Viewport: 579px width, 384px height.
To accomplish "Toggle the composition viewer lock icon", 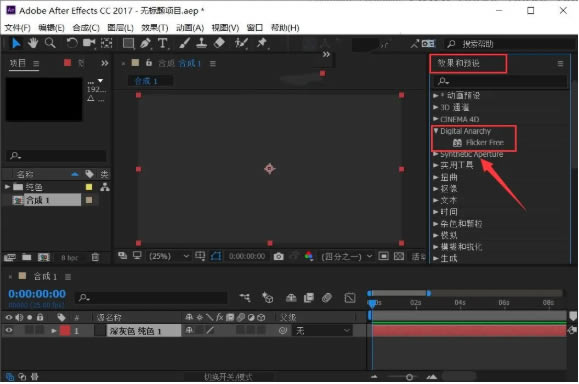I will [149, 63].
